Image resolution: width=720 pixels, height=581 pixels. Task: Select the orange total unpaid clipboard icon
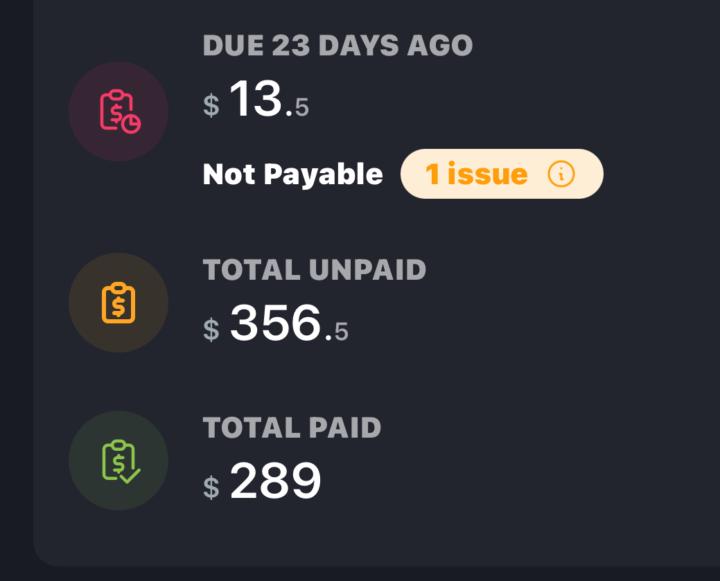click(118, 302)
